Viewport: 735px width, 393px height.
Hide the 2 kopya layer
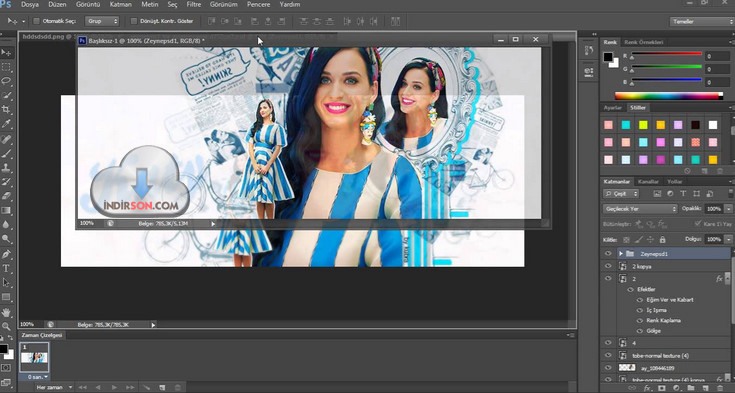coord(608,266)
